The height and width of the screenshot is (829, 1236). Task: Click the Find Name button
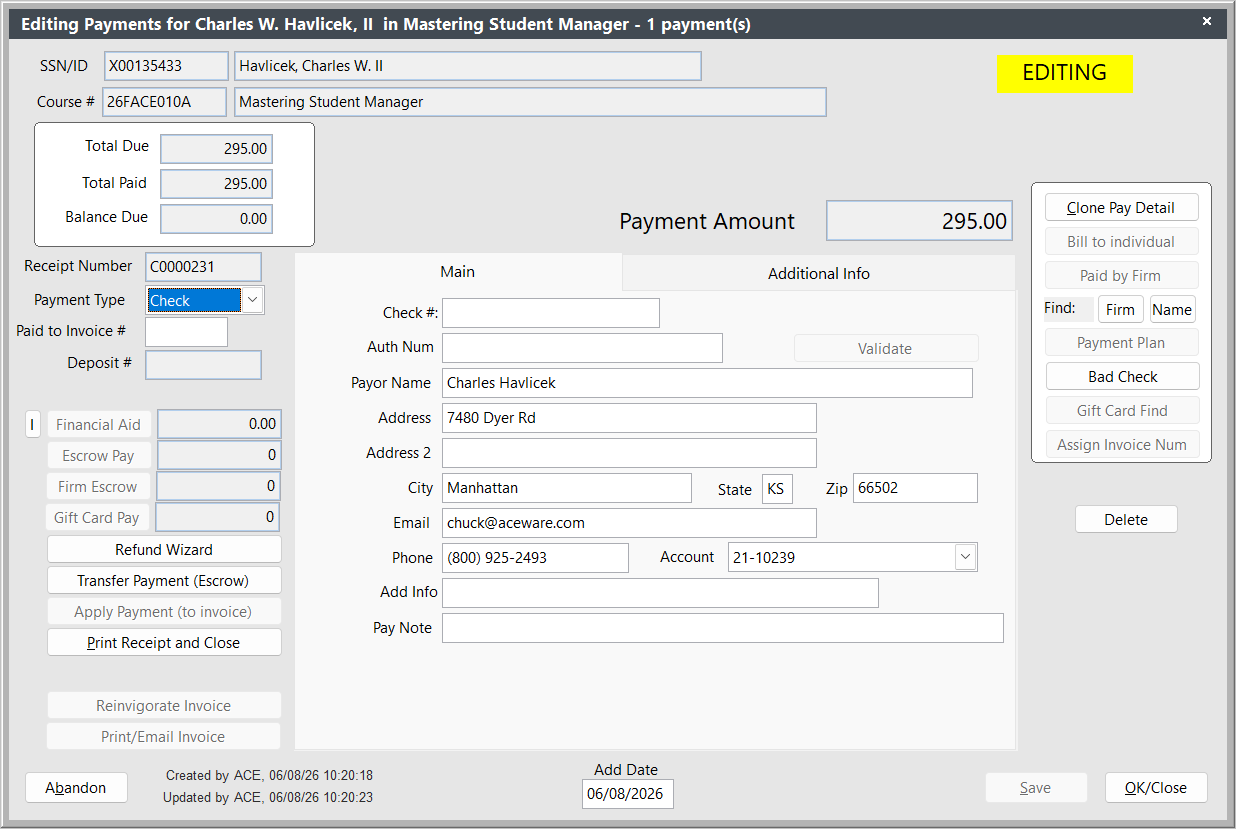point(1172,310)
